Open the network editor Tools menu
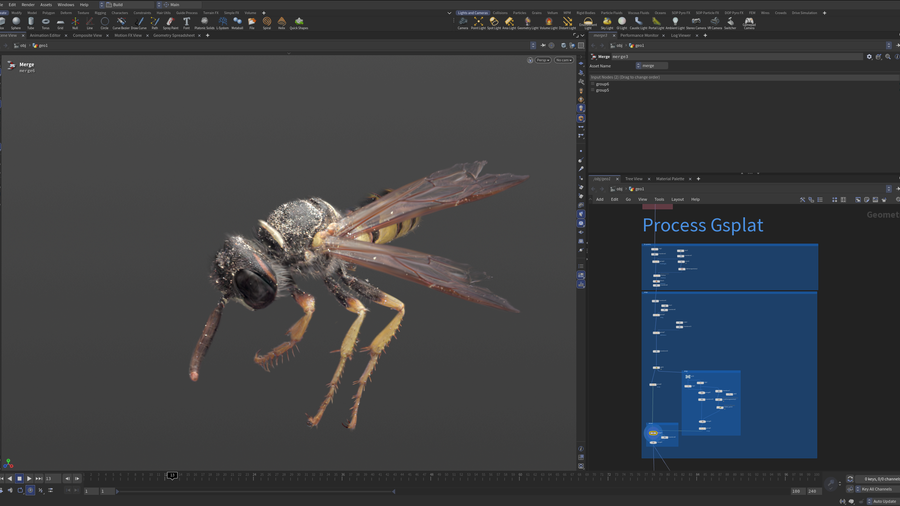 tap(659, 200)
